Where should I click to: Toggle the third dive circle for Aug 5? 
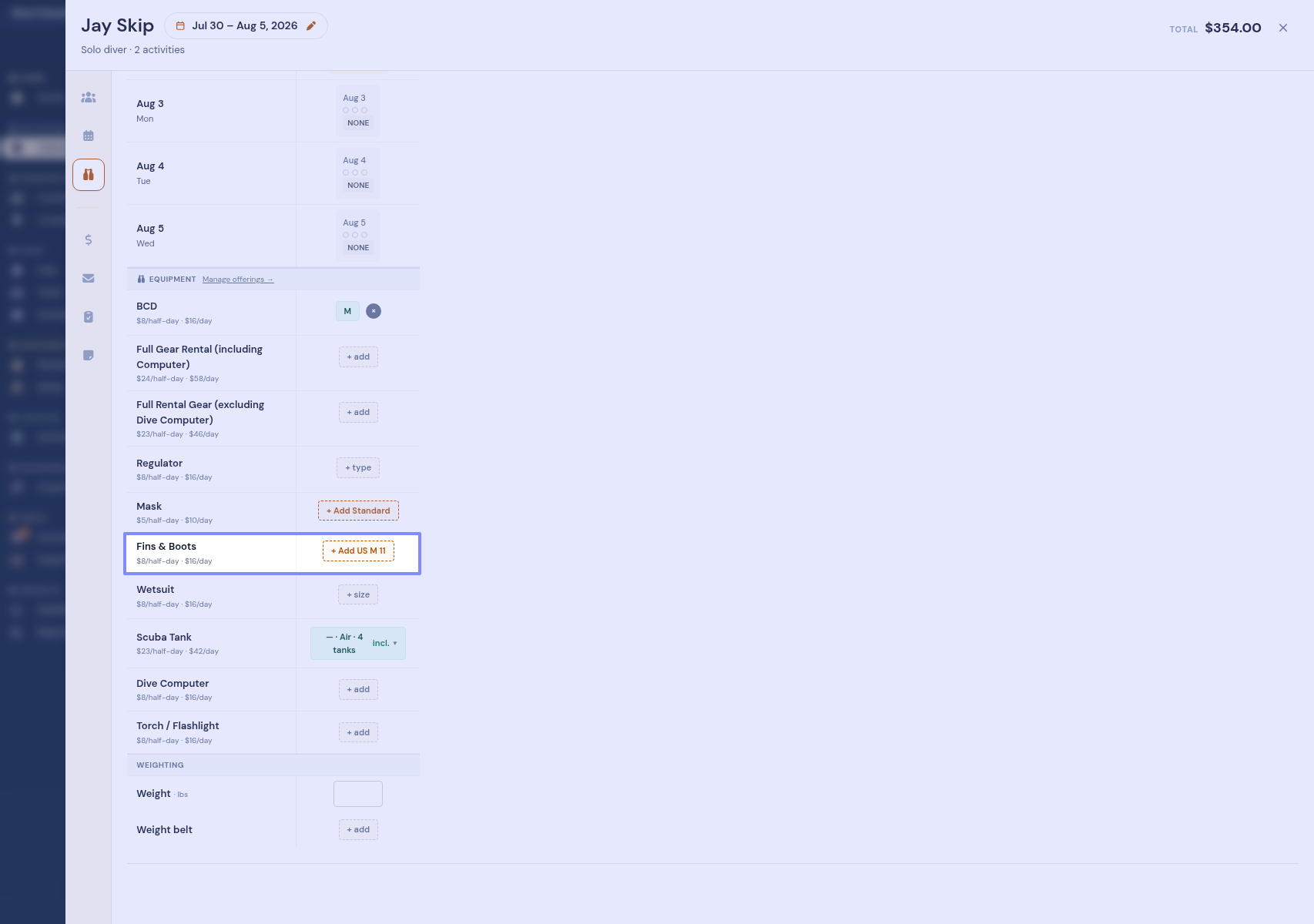[364, 235]
